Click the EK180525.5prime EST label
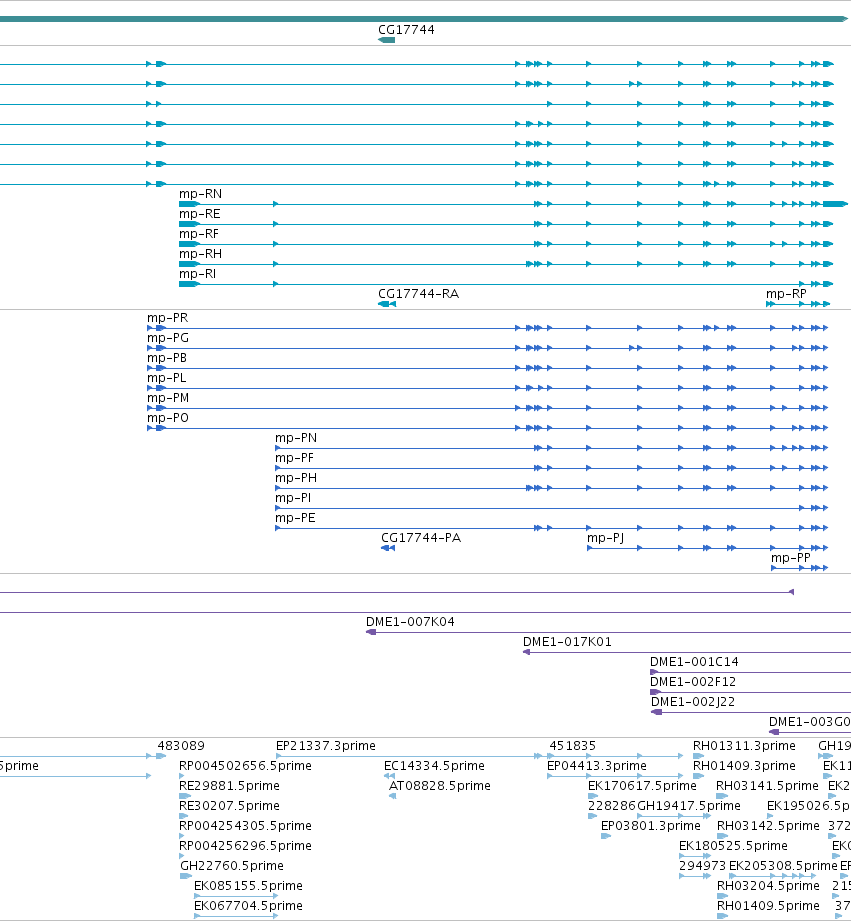 733,845
